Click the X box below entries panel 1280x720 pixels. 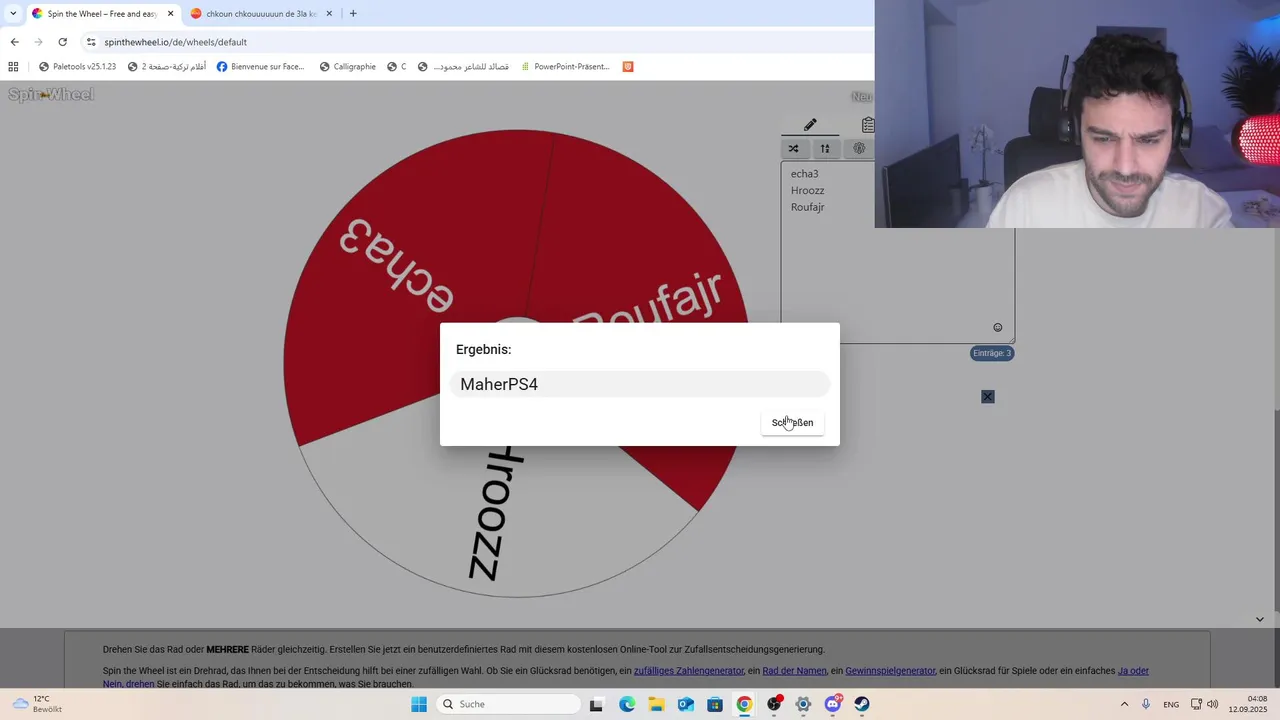point(988,397)
